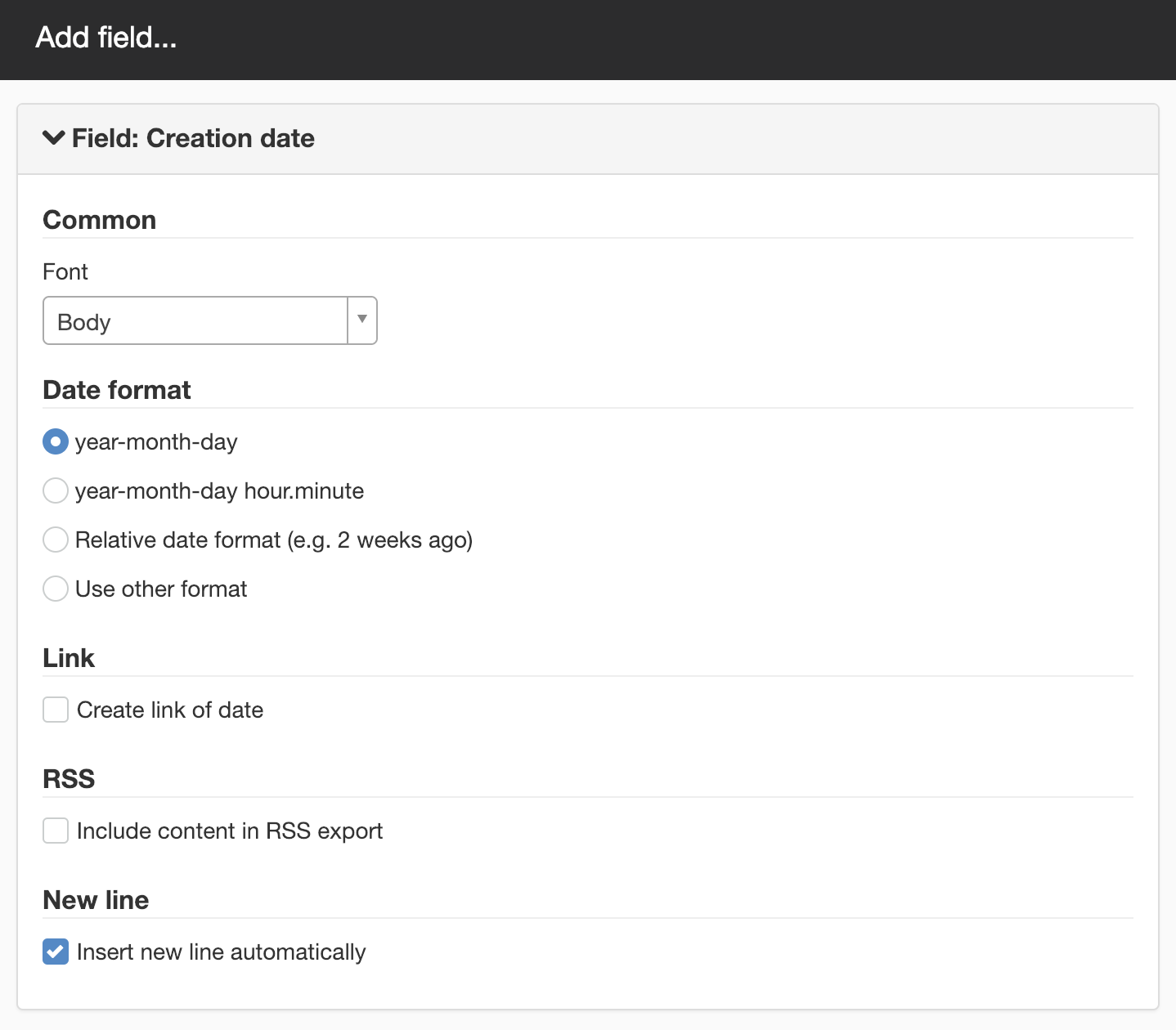Uncheck Insert new line automatically
Viewport: 1176px width, 1030px height.
[x=56, y=952]
